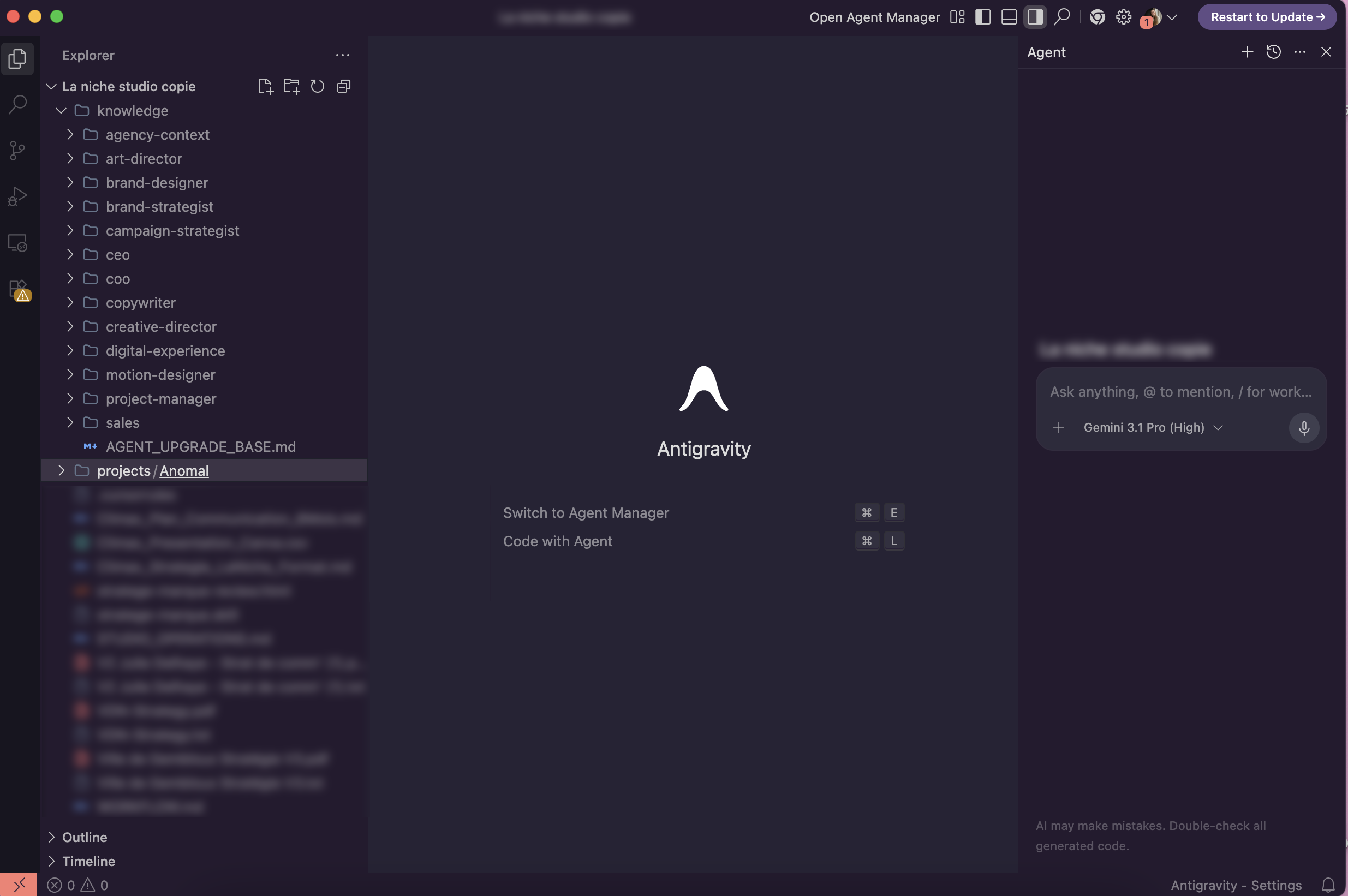Viewport: 1348px width, 896px height.
Task: Toggle the primary side bar visibility
Action: point(983,17)
